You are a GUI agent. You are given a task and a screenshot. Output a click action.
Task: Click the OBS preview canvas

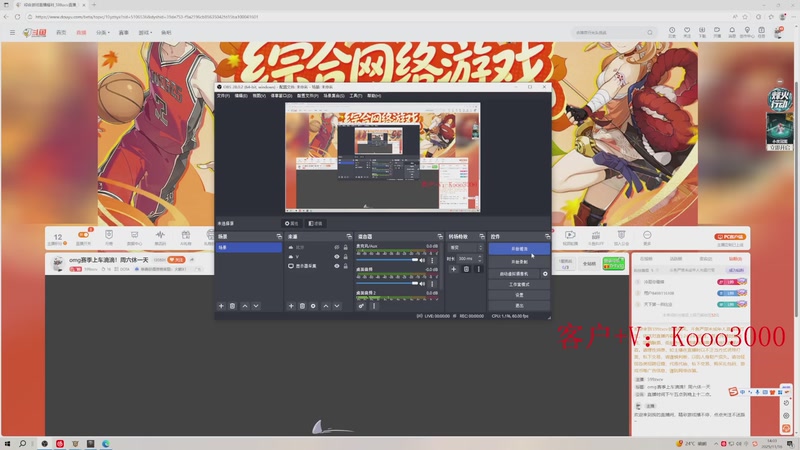click(383, 157)
